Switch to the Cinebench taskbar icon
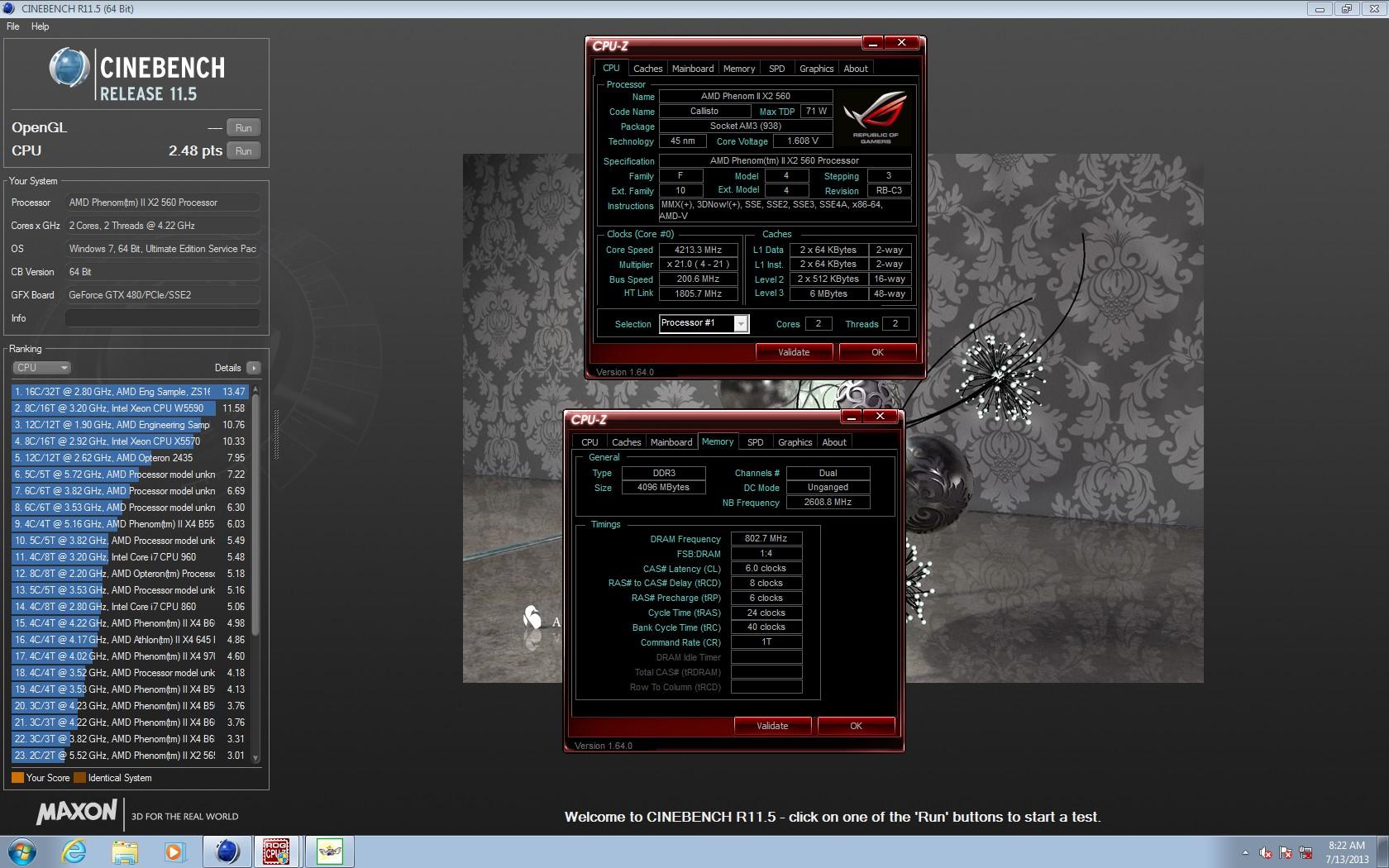1389x868 pixels. [x=227, y=851]
